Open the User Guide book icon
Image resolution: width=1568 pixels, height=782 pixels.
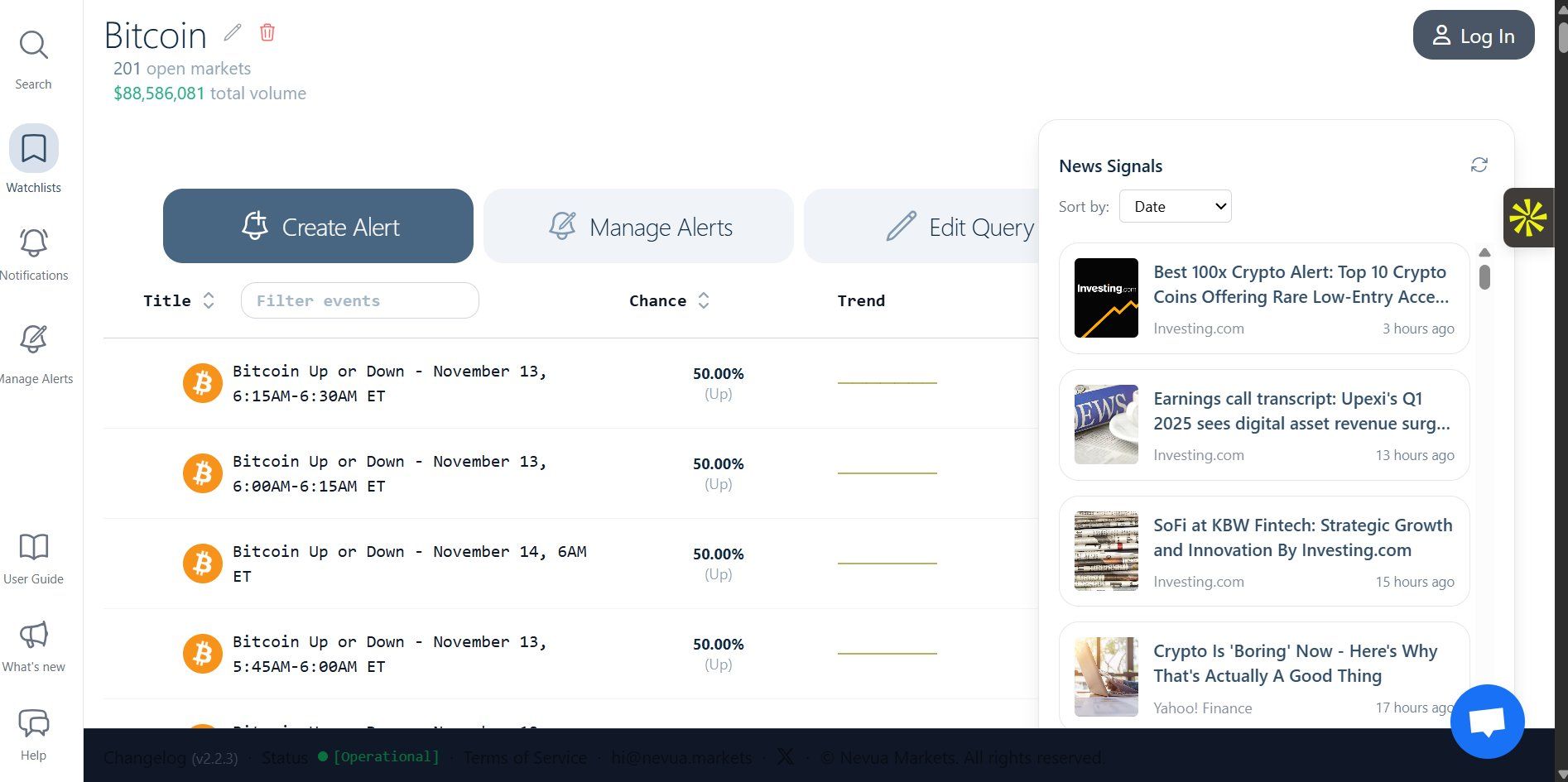pos(34,547)
